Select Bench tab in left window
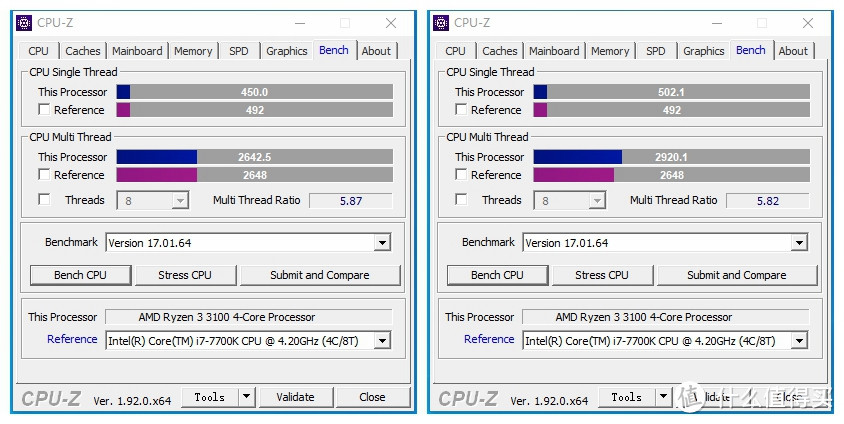This screenshot has height=424, width=844. pyautogui.click(x=334, y=50)
